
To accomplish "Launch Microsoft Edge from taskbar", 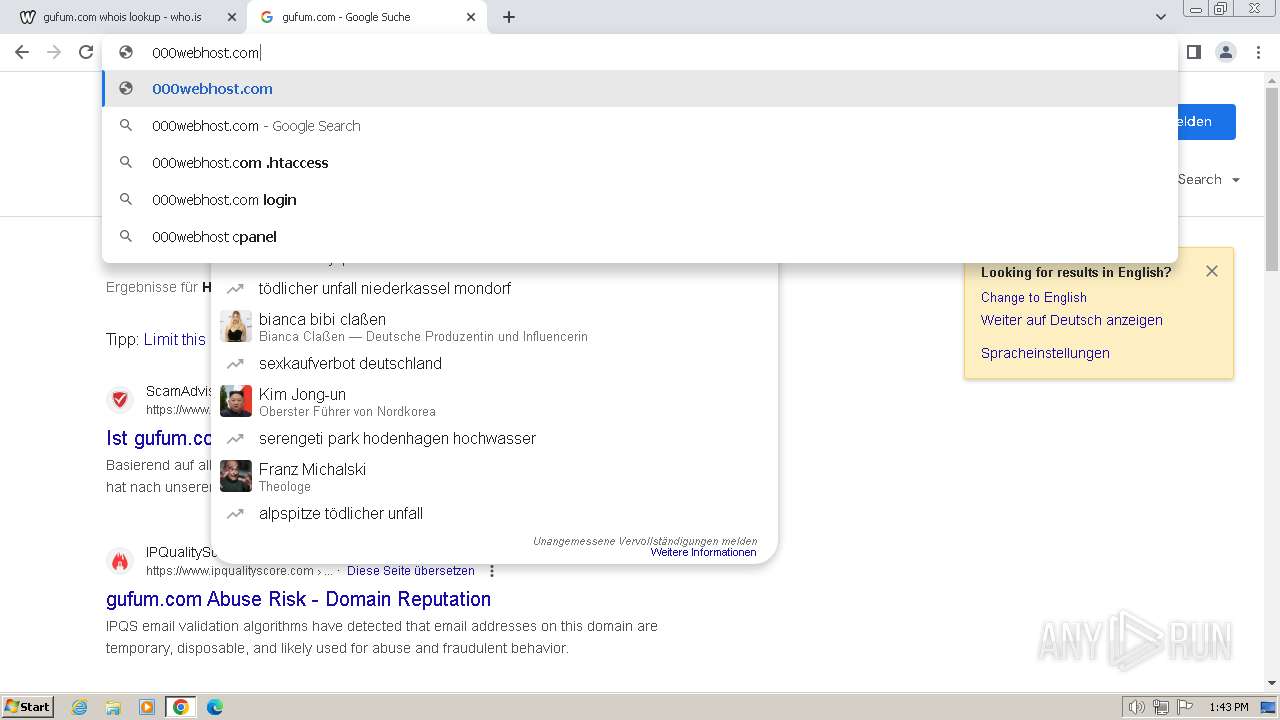I will coord(215,707).
